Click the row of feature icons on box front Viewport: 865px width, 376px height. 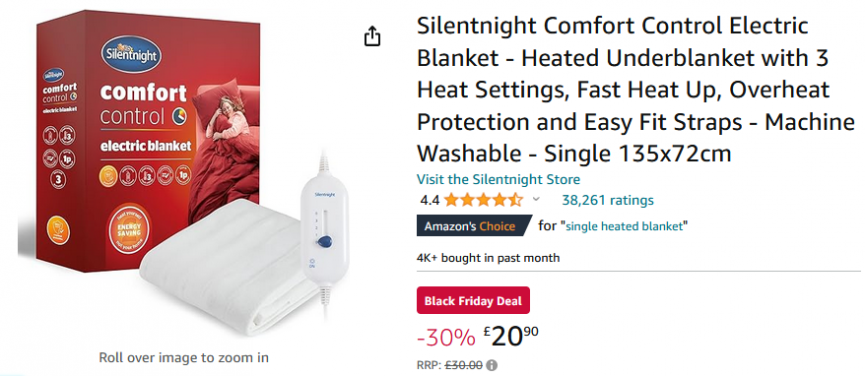(x=145, y=174)
